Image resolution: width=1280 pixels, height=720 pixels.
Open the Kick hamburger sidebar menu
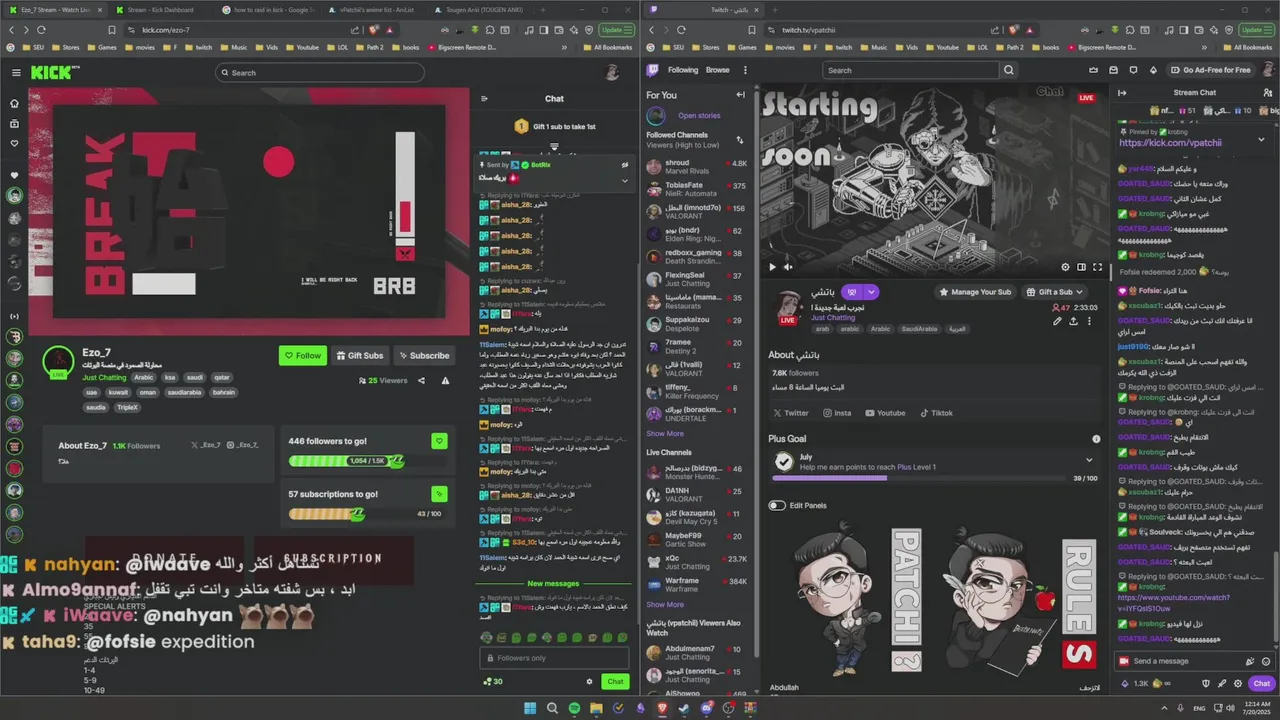click(x=15, y=73)
